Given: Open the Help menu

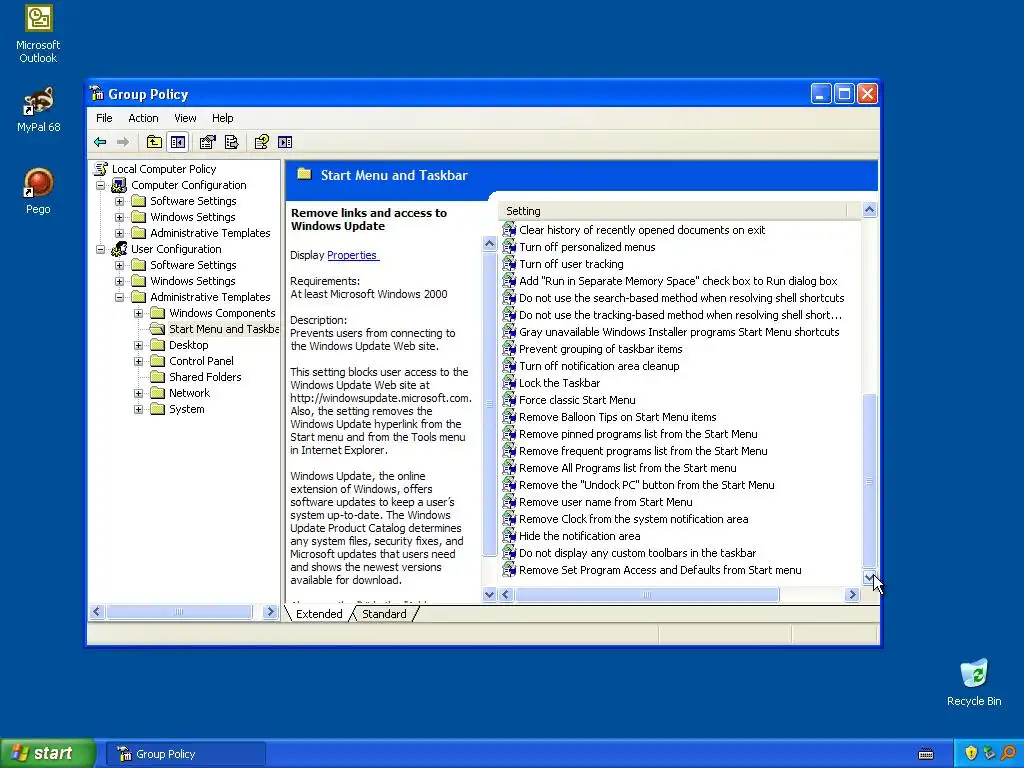Looking at the screenshot, I should tap(222, 118).
